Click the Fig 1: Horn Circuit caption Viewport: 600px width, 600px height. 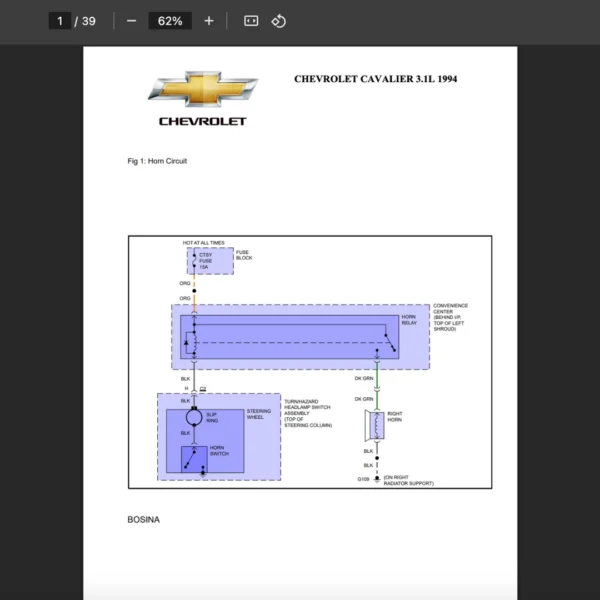tap(157, 161)
